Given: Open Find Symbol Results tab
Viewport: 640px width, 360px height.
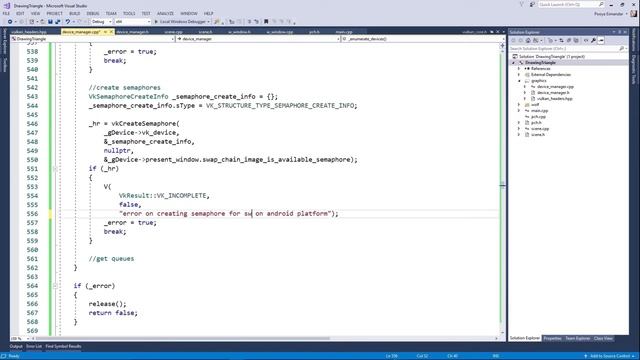Looking at the screenshot, I should click(x=63, y=347).
